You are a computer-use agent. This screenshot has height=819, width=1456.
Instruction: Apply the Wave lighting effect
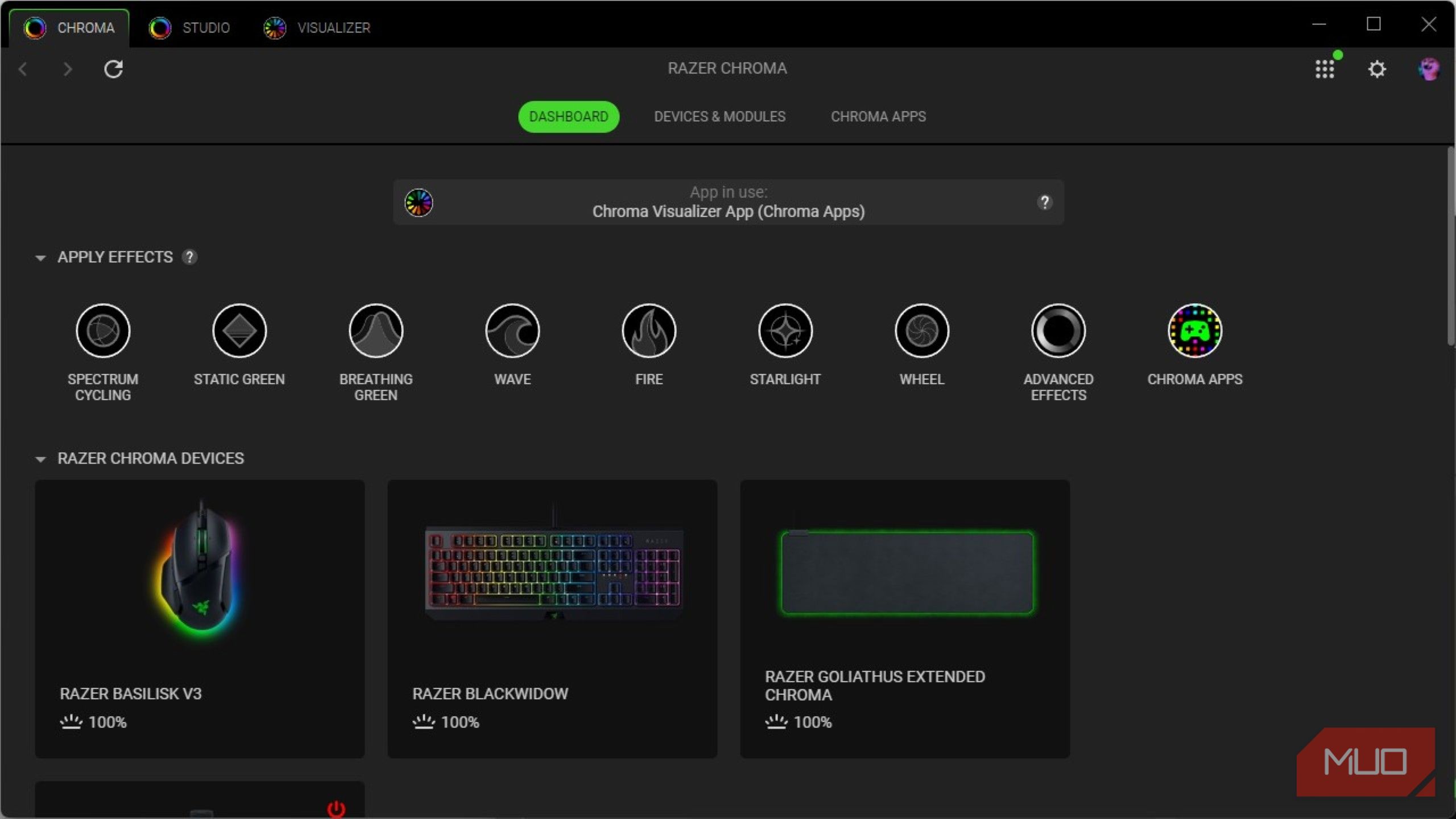tap(512, 330)
